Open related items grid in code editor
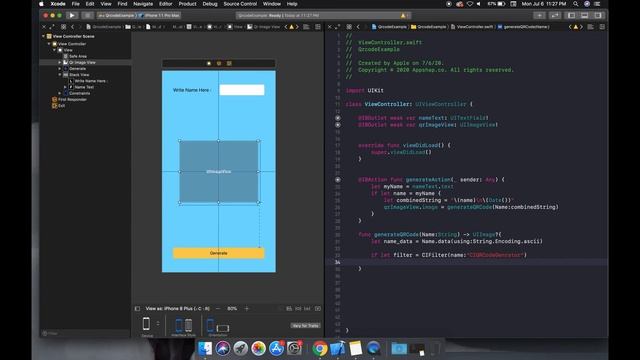Screen dimensions: 640x360 [x=349, y=27]
